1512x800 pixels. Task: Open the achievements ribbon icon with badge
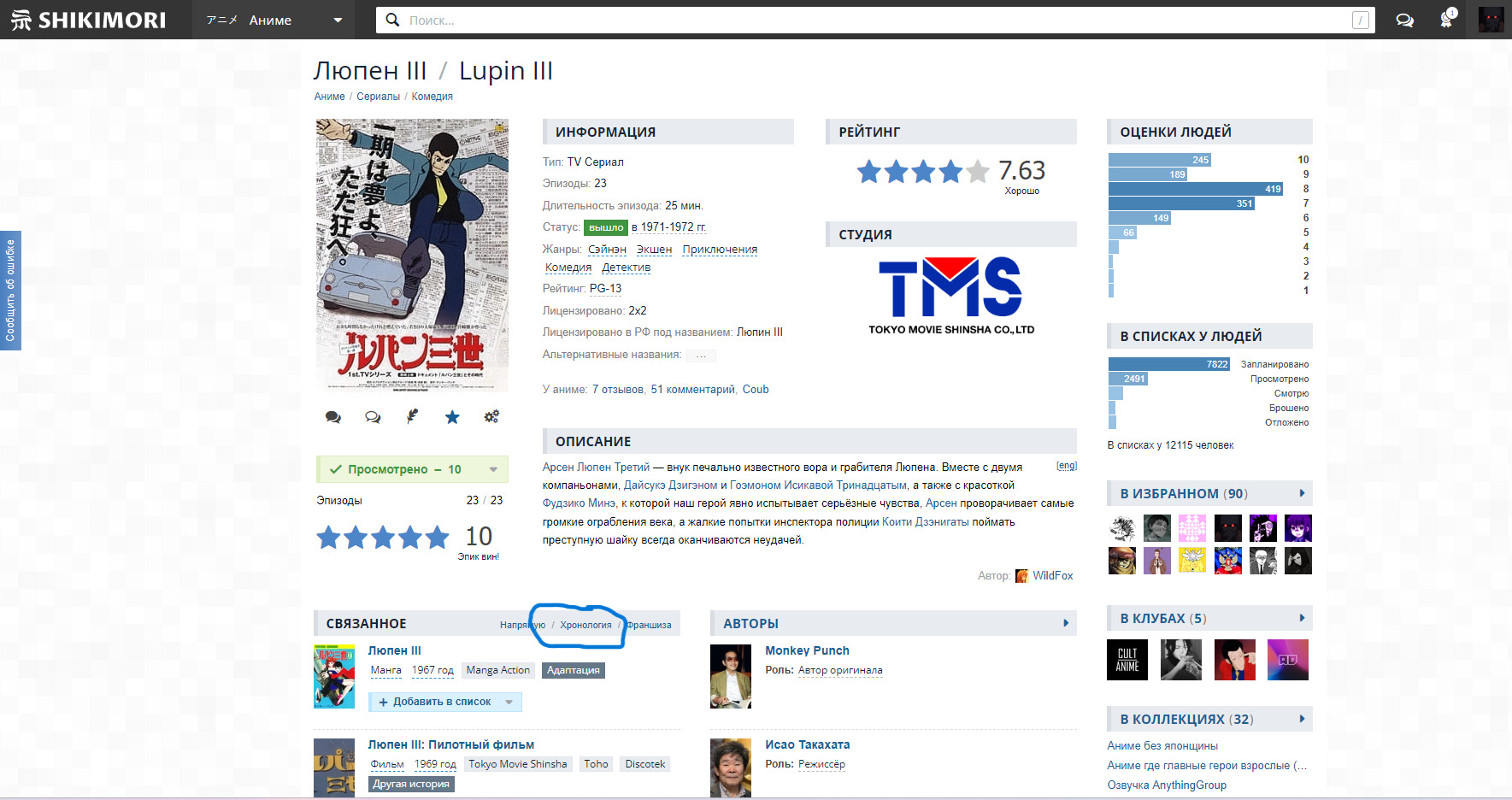[1447, 20]
